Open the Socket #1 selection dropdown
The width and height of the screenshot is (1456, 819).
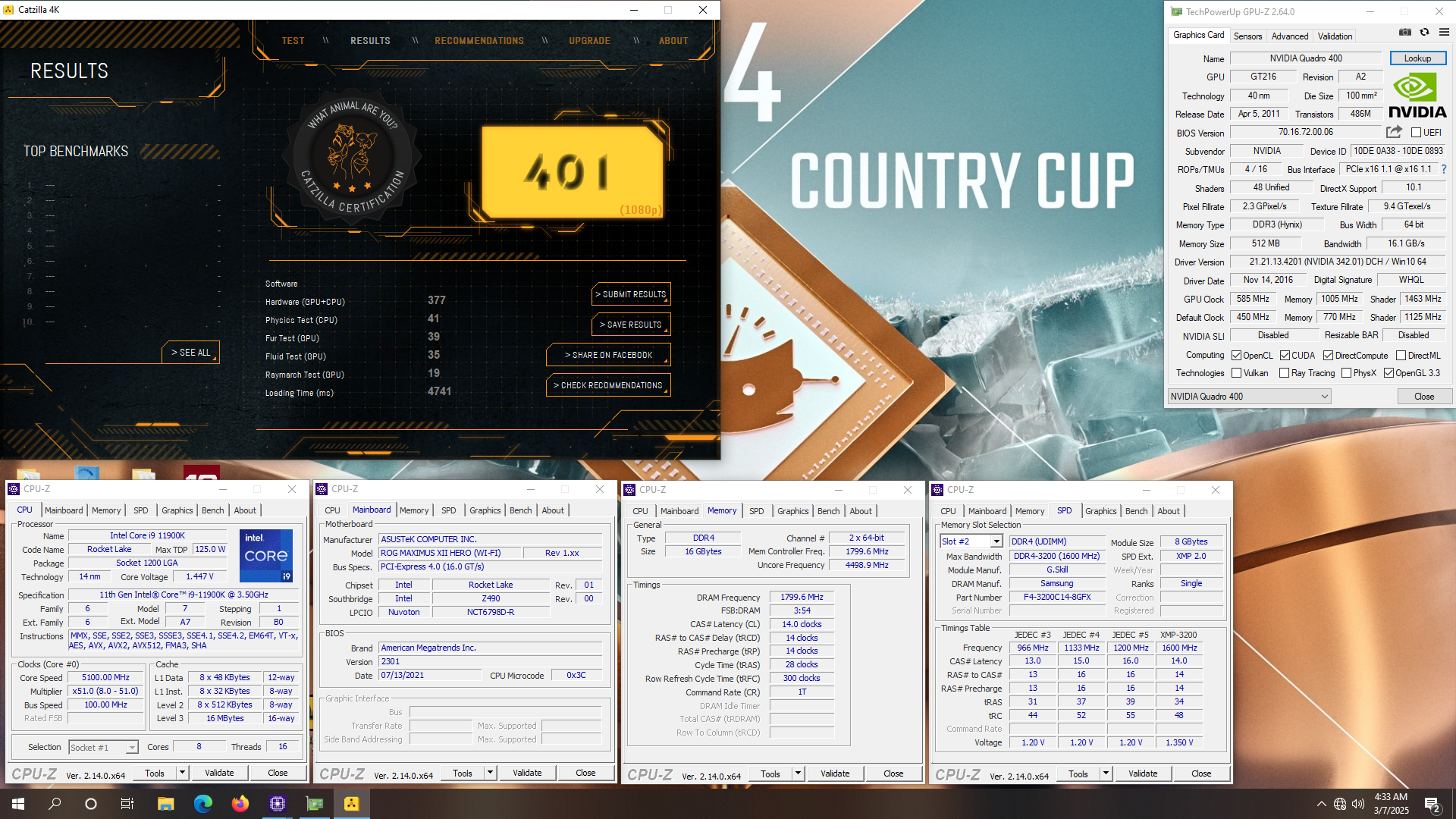[x=103, y=747]
